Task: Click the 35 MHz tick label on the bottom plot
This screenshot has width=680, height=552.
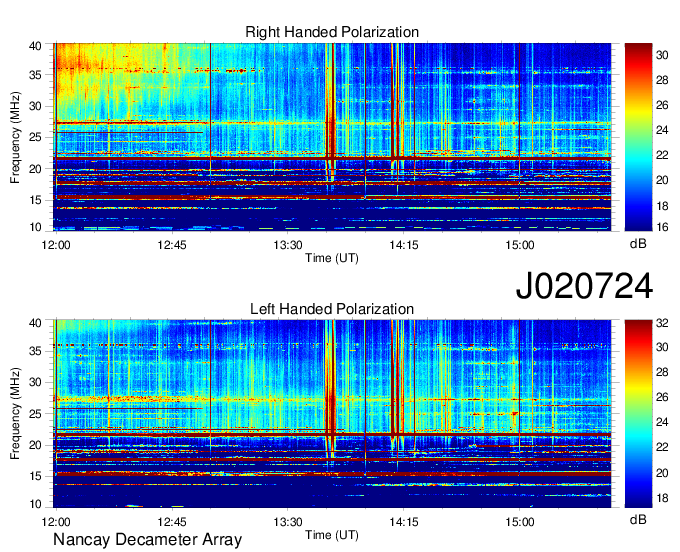Action: click(x=35, y=350)
